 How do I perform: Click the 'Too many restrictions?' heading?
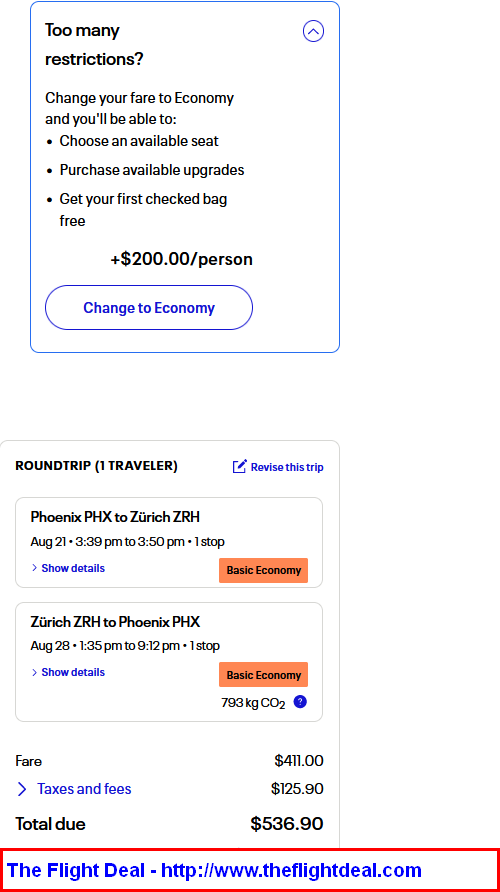click(x=94, y=44)
